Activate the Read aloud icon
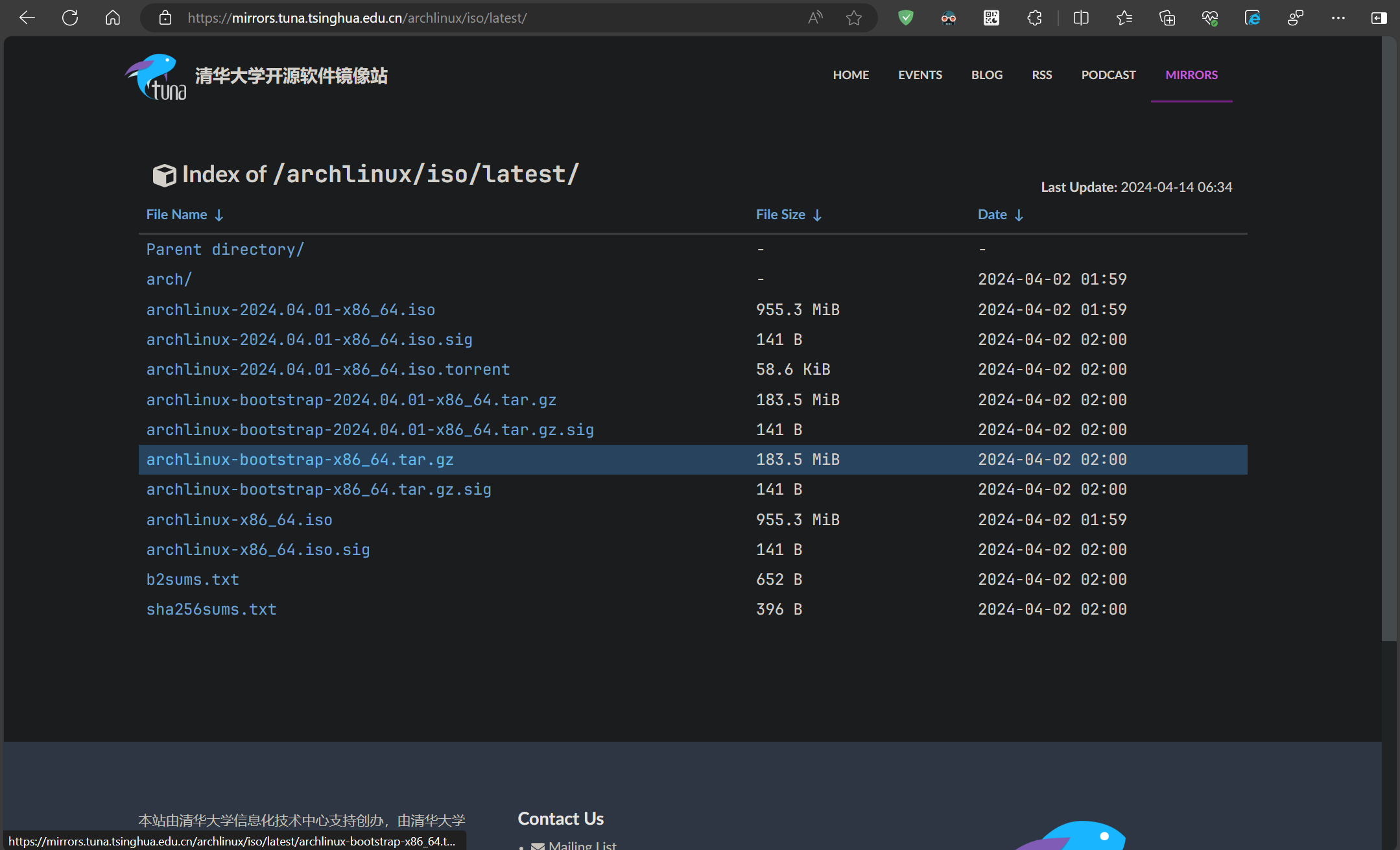Image resolution: width=1400 pixels, height=850 pixels. (816, 18)
